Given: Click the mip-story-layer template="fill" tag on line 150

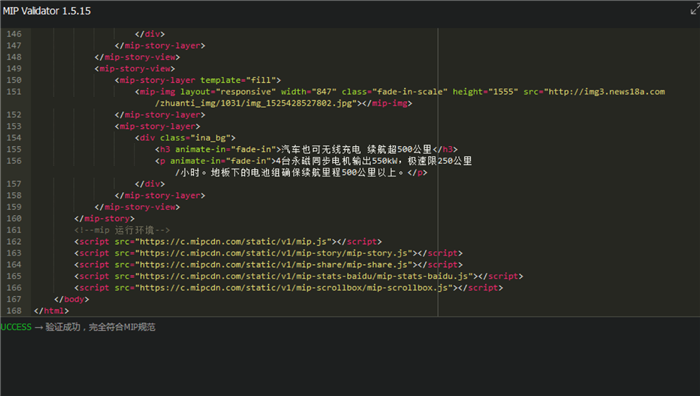Looking at the screenshot, I should point(198,80).
